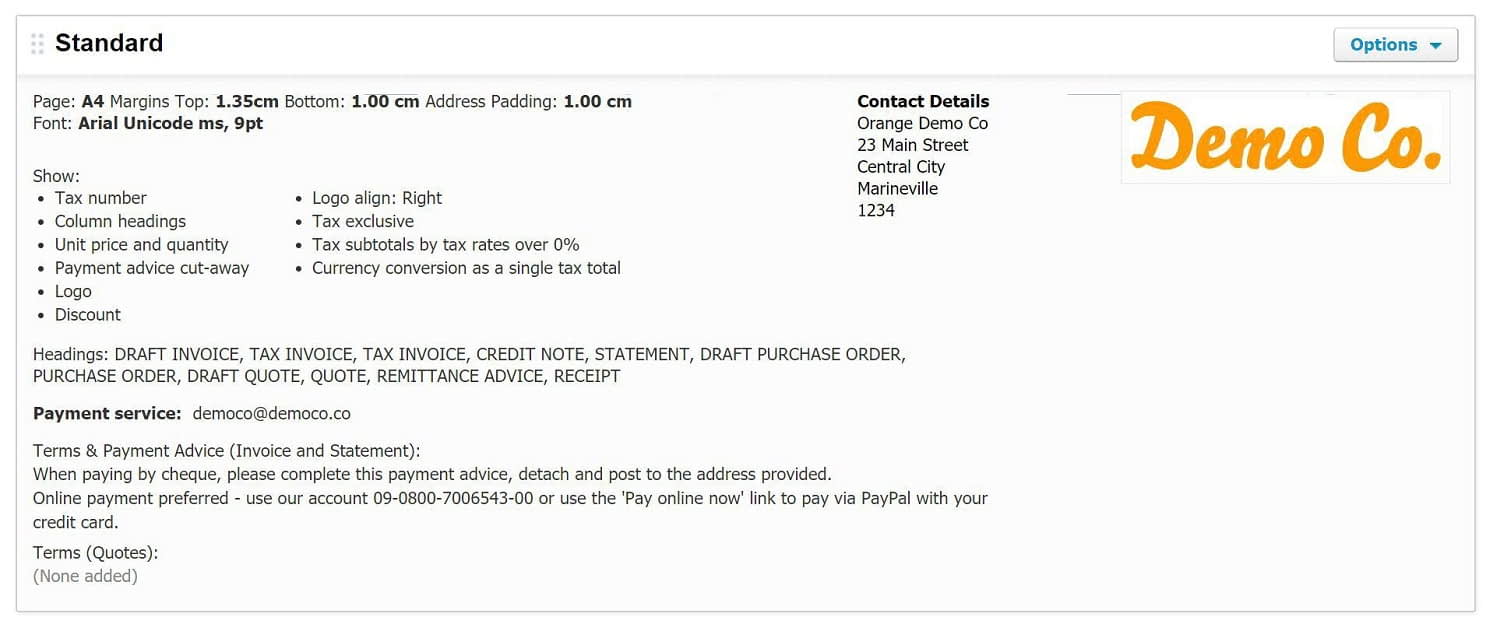The height and width of the screenshot is (631, 1500).
Task: Click the 23 Main Street address line
Action: (913, 145)
